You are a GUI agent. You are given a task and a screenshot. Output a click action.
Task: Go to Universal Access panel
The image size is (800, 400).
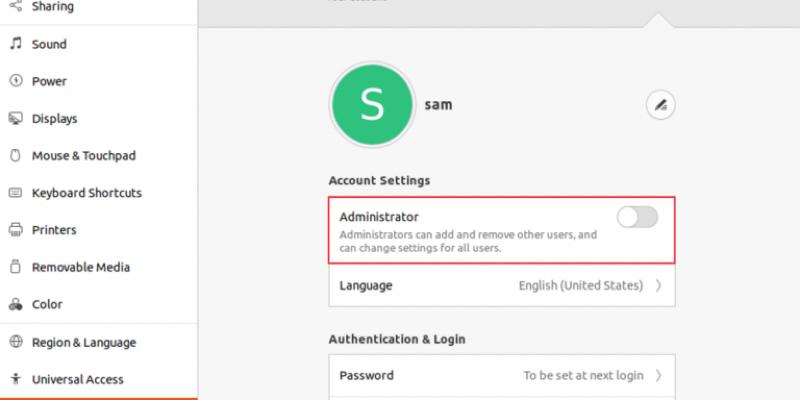[78, 379]
